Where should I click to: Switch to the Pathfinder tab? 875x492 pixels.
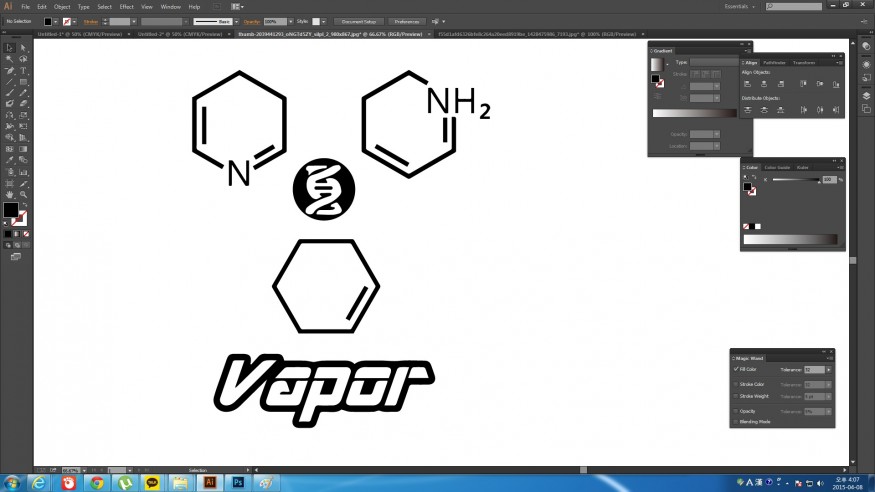point(775,62)
